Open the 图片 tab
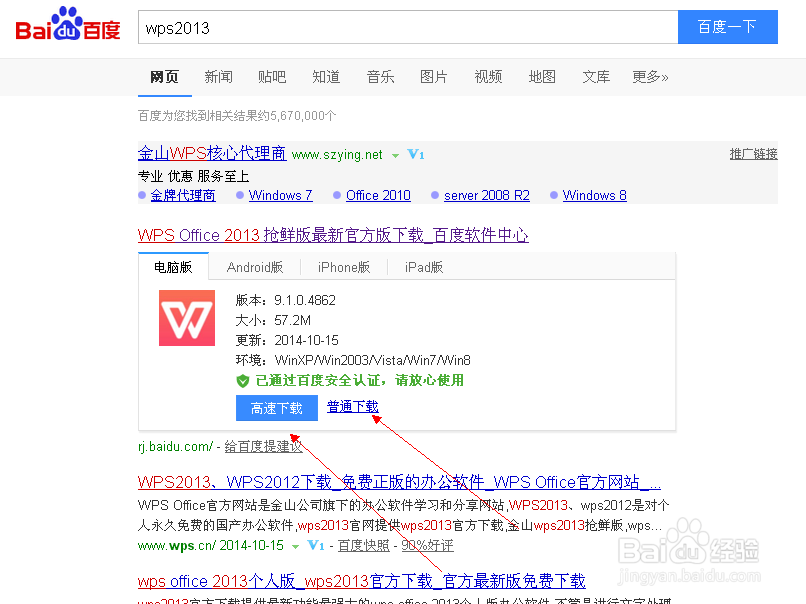Viewport: 806px width, 604px height. [434, 77]
